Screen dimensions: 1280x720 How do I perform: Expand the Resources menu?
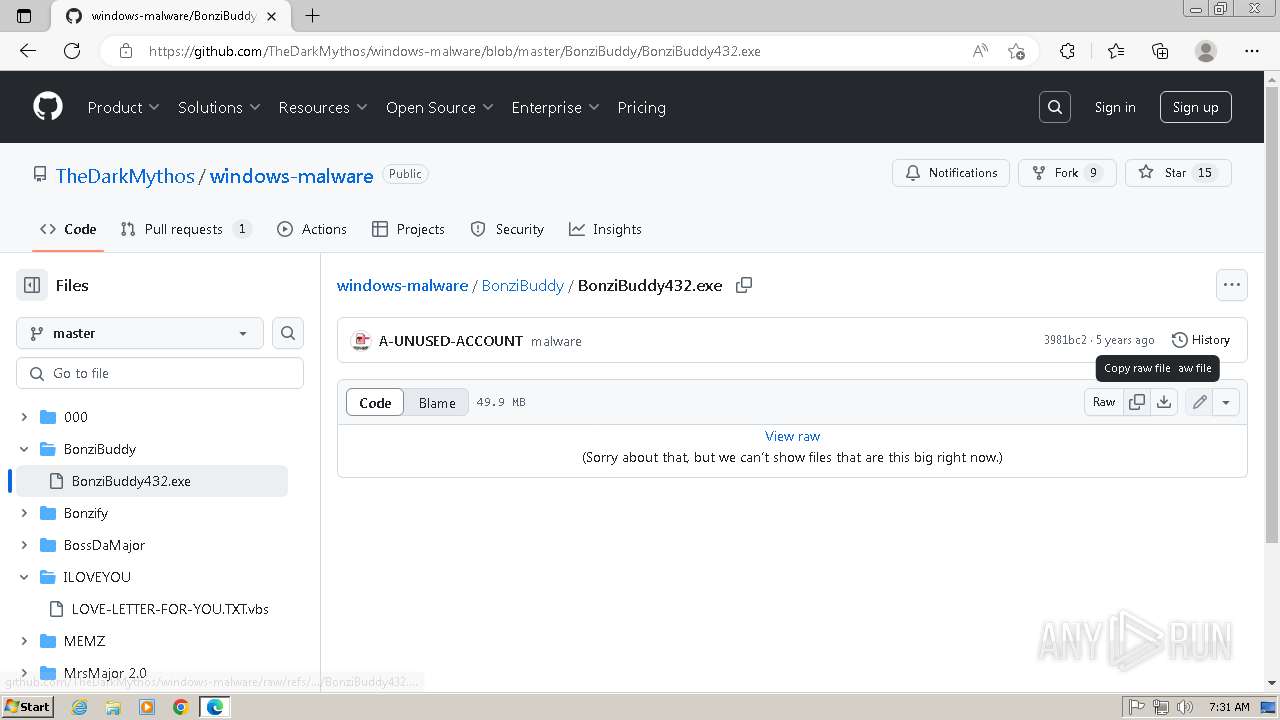[x=323, y=107]
